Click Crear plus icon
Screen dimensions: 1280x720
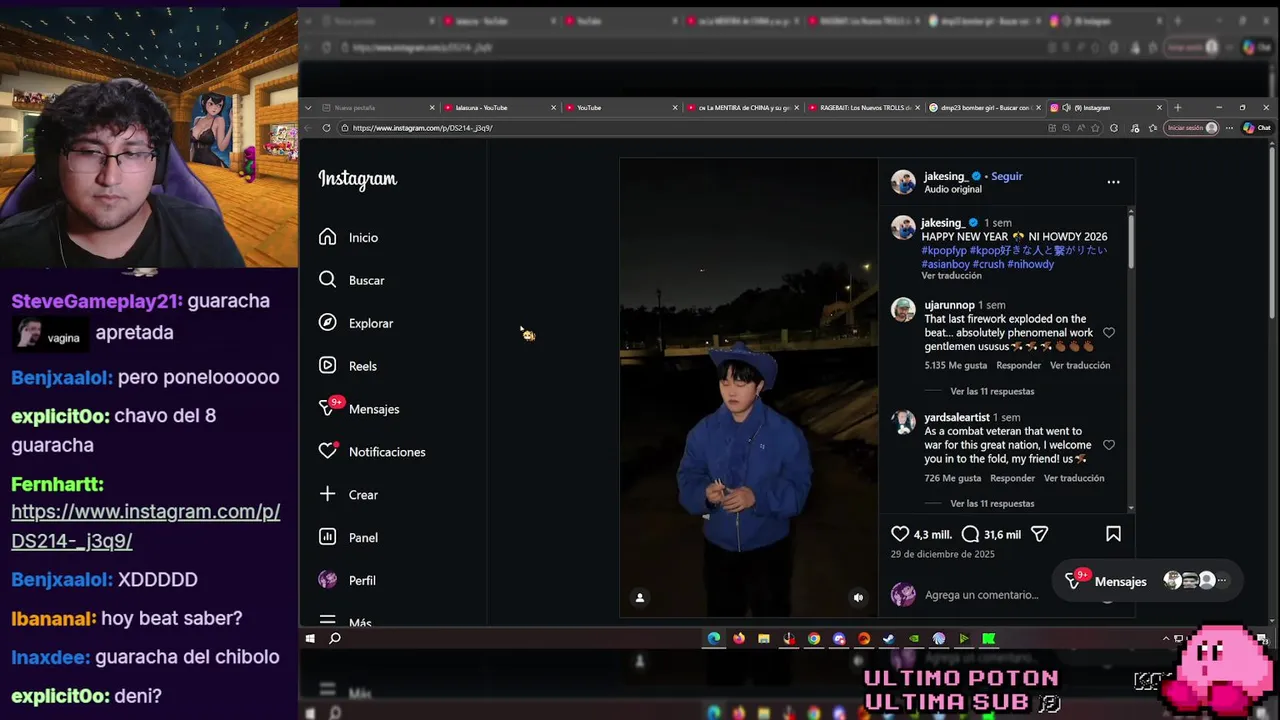(x=327, y=494)
